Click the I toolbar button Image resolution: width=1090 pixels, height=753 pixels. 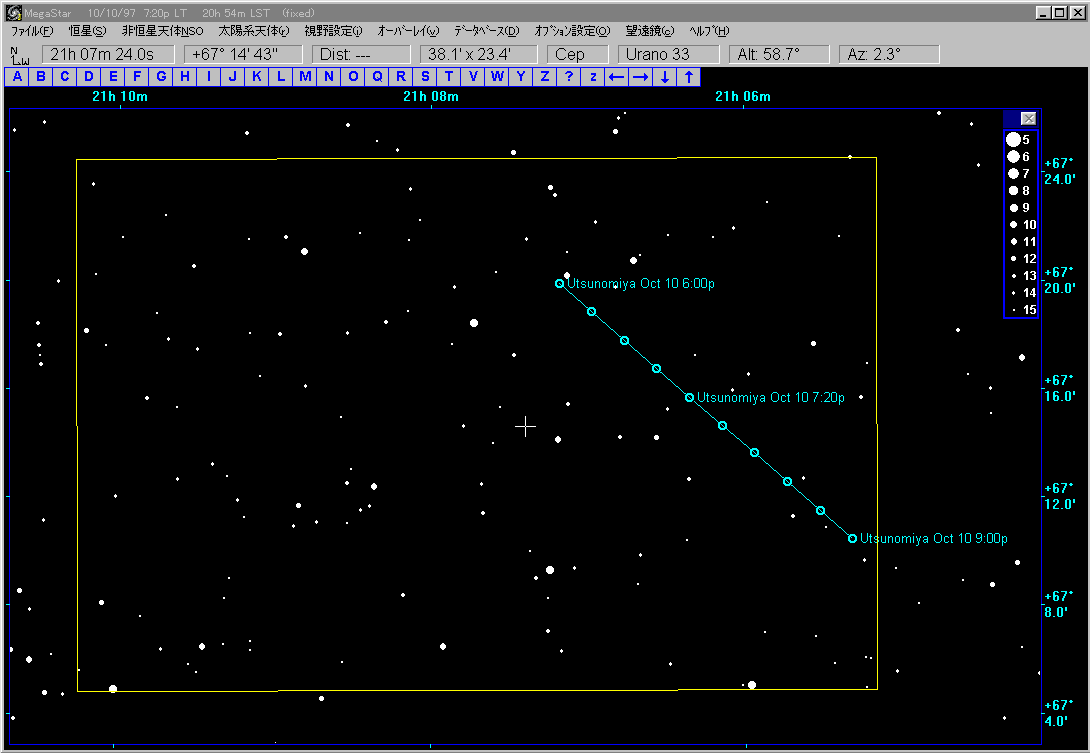click(x=209, y=76)
